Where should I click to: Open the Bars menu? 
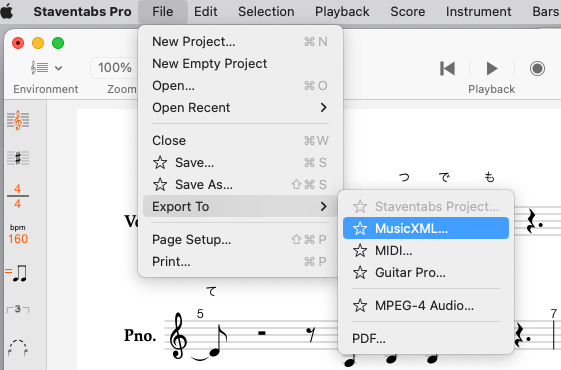click(546, 11)
